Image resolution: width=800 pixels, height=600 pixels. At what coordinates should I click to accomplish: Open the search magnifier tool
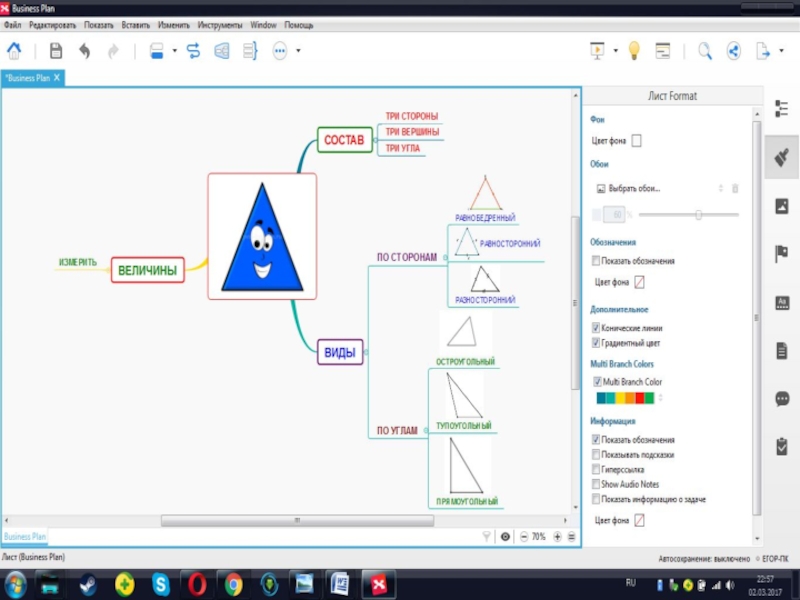point(705,51)
